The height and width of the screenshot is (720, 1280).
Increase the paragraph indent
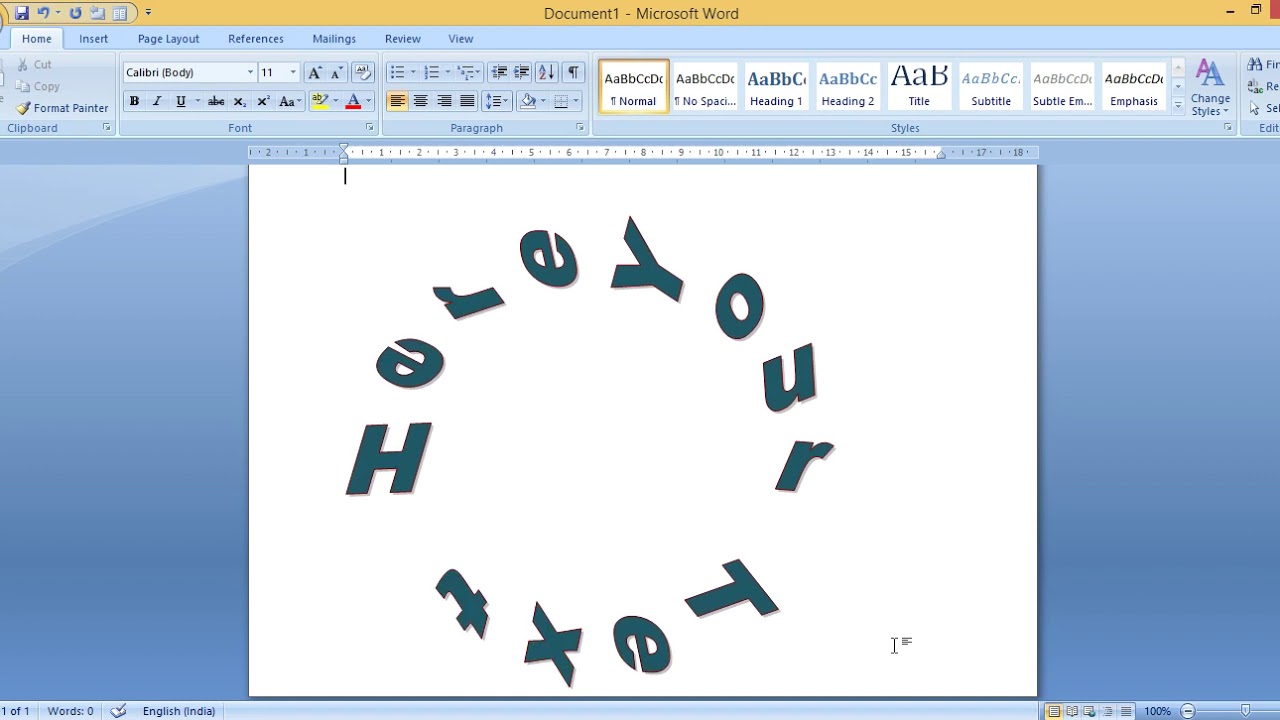click(x=521, y=72)
